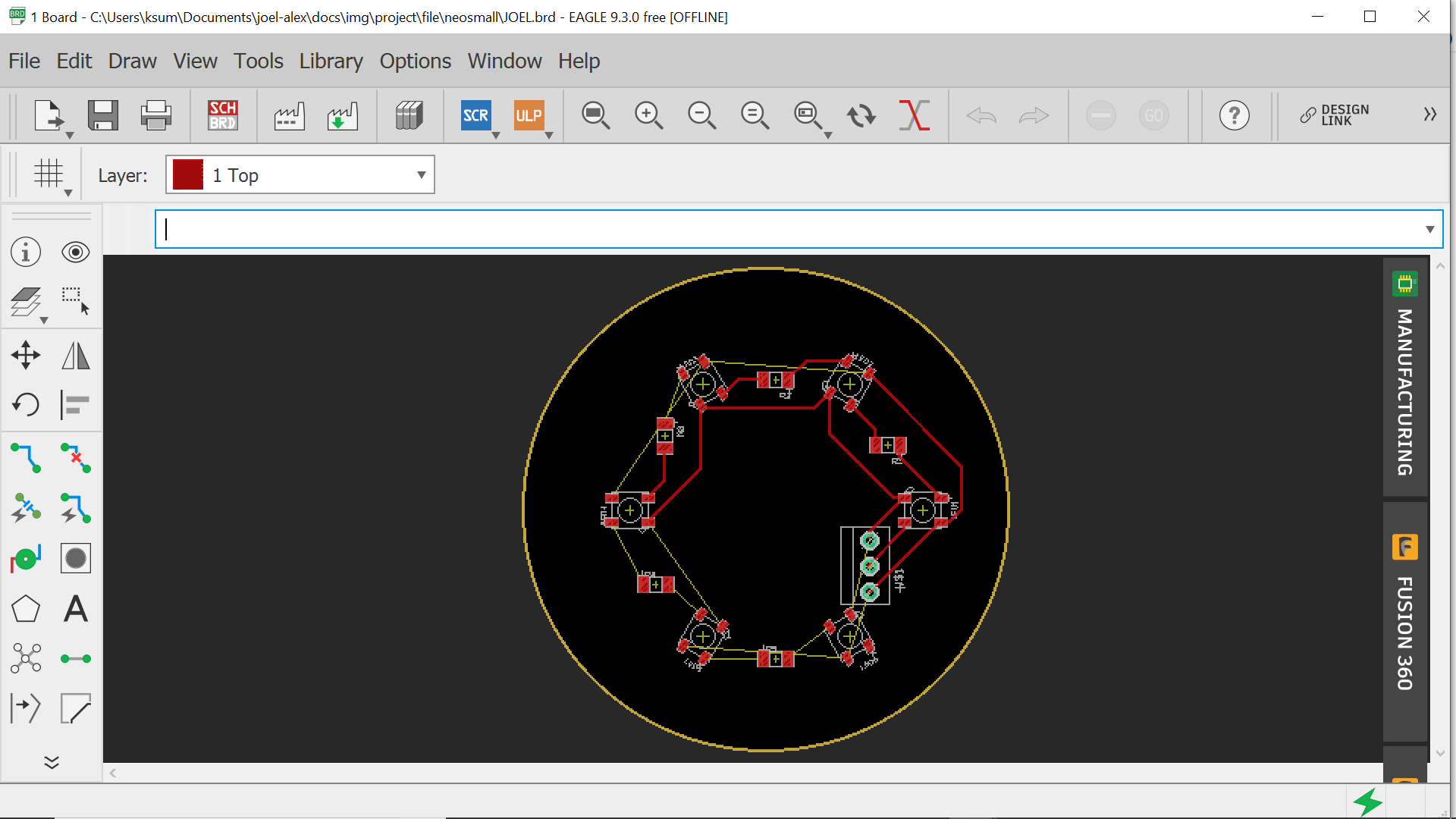Click the Zoom to fit icon
The height and width of the screenshot is (819, 1456).
click(595, 115)
